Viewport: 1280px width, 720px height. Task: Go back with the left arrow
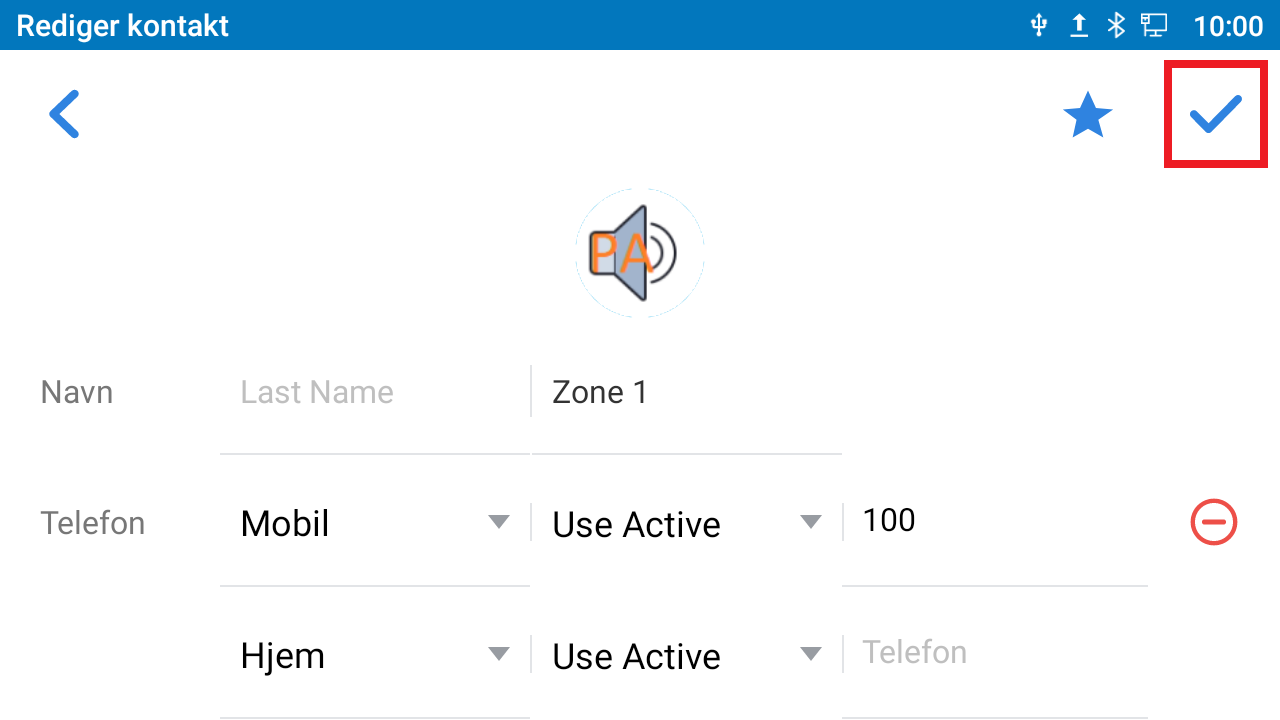[64, 114]
